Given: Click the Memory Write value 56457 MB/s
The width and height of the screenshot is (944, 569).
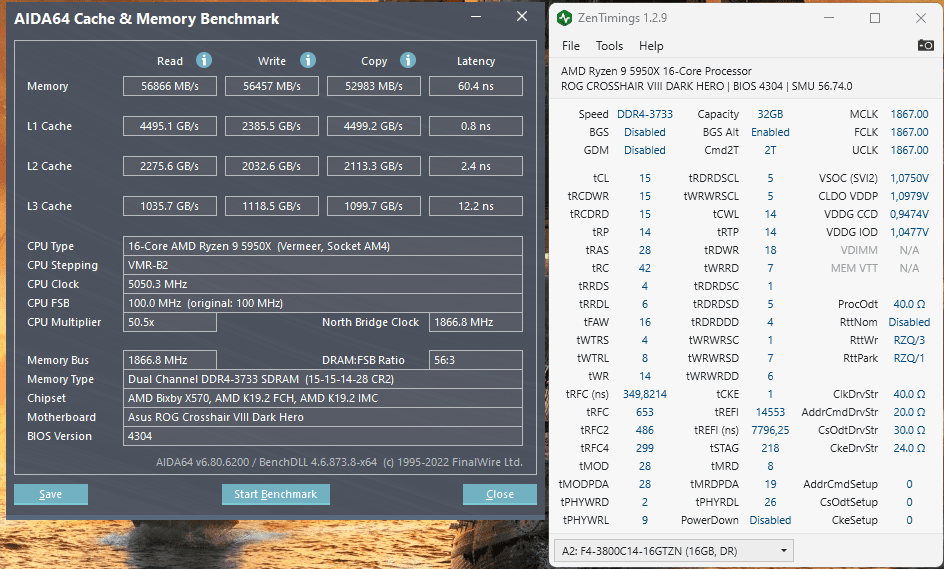Looking at the screenshot, I should coord(272,86).
